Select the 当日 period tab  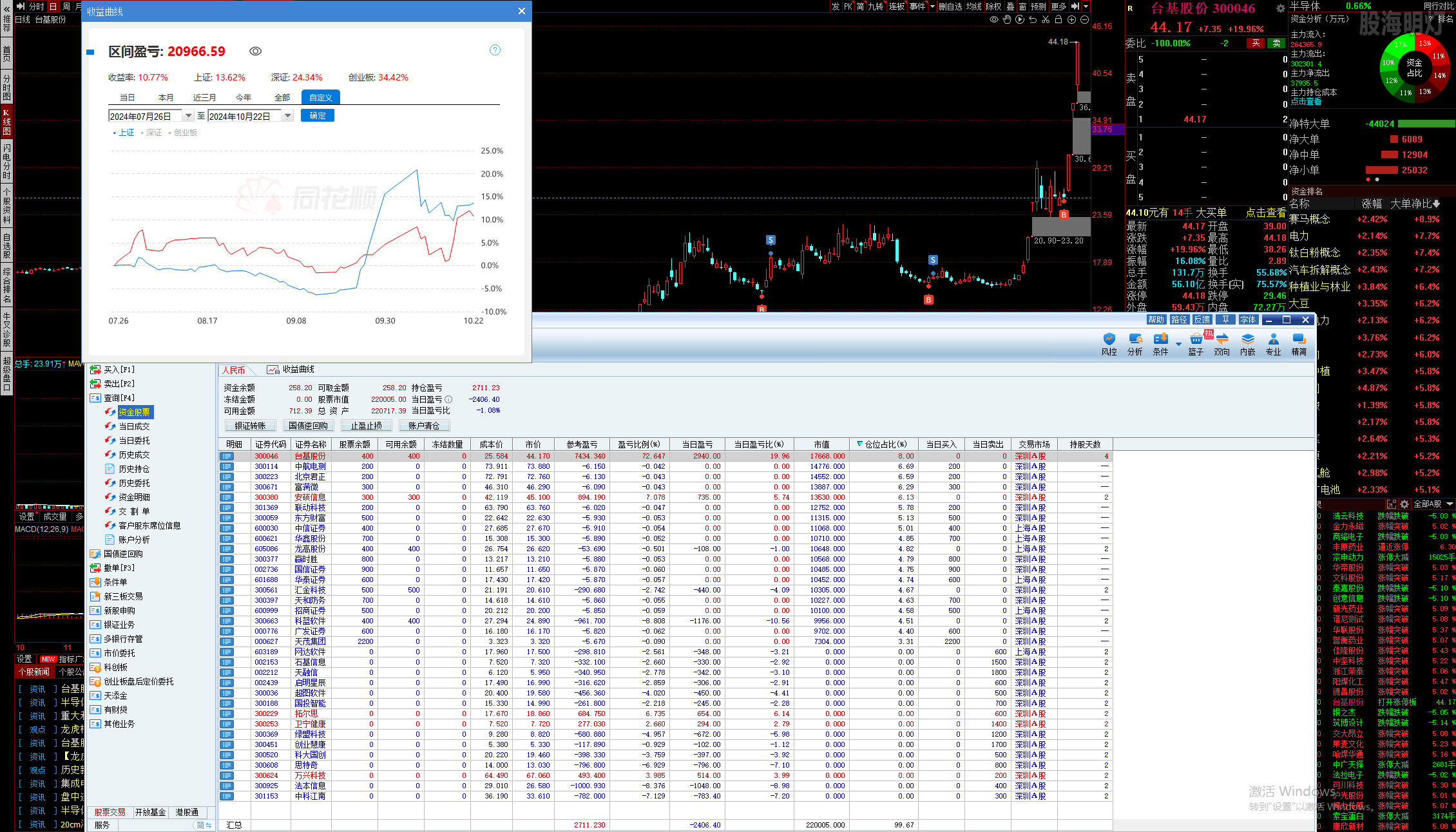pyautogui.click(x=128, y=97)
